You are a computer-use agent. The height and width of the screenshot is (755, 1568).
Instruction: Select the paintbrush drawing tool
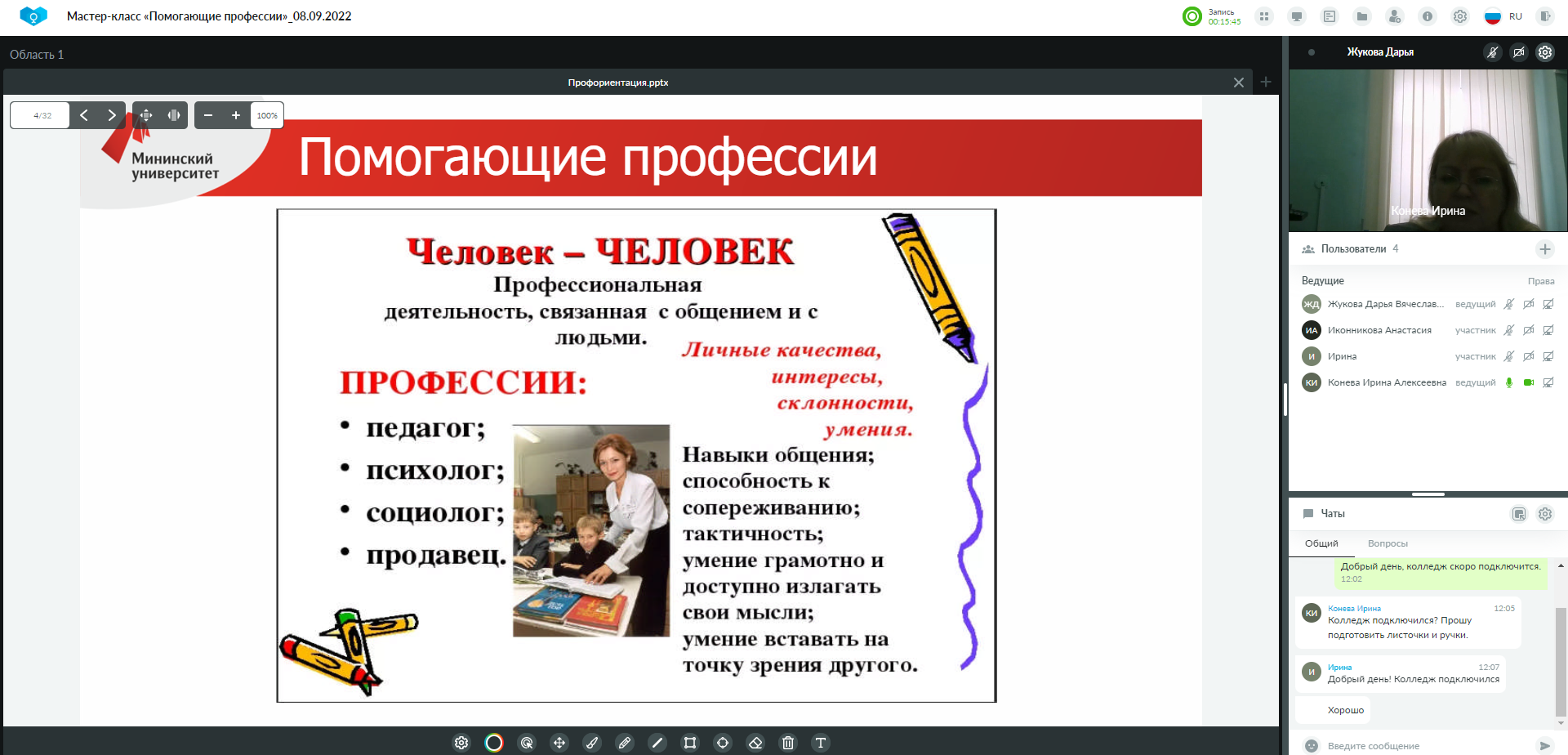coord(592,743)
